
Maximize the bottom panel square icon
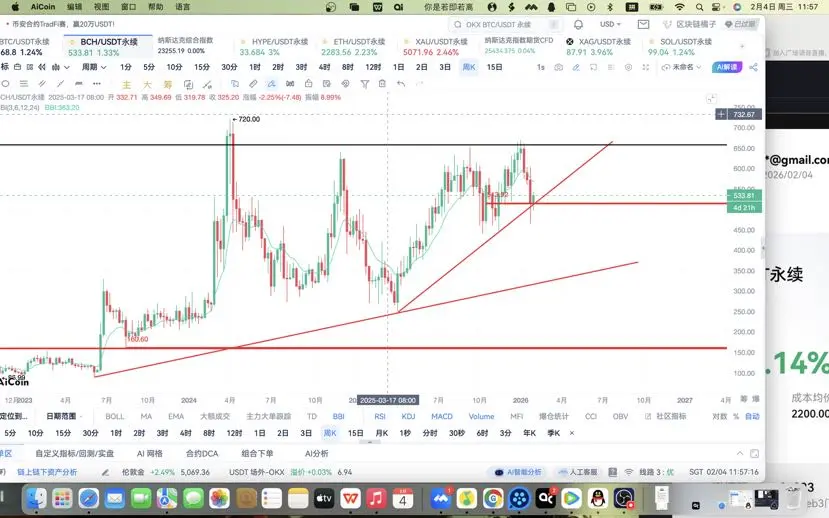click(754, 454)
